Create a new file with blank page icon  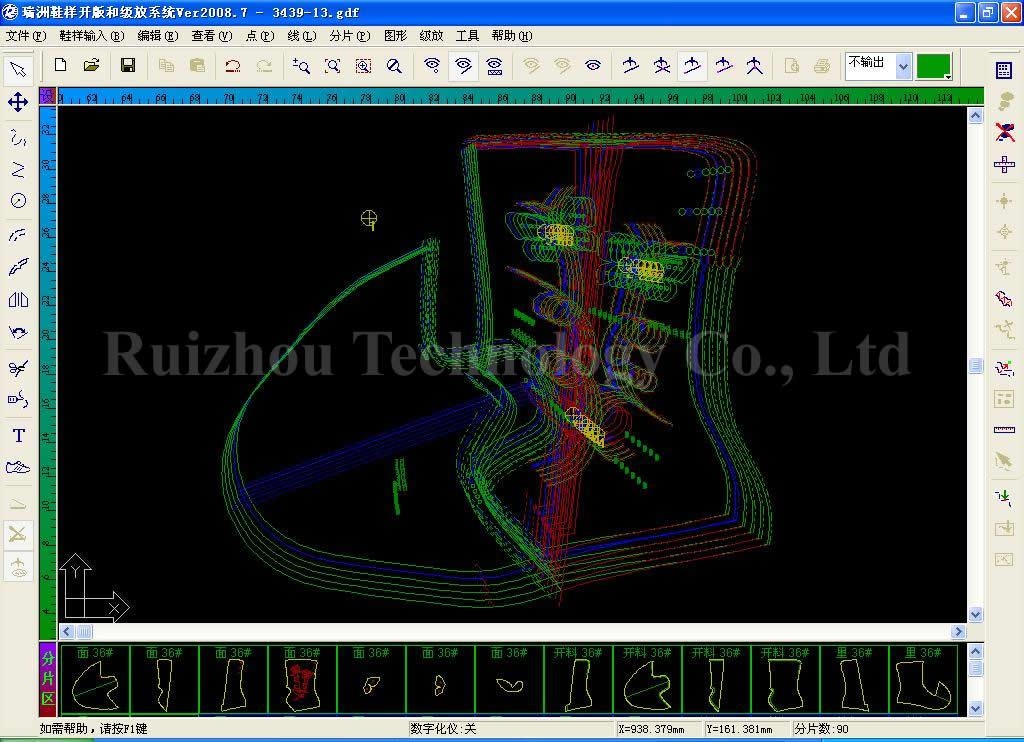pos(60,65)
